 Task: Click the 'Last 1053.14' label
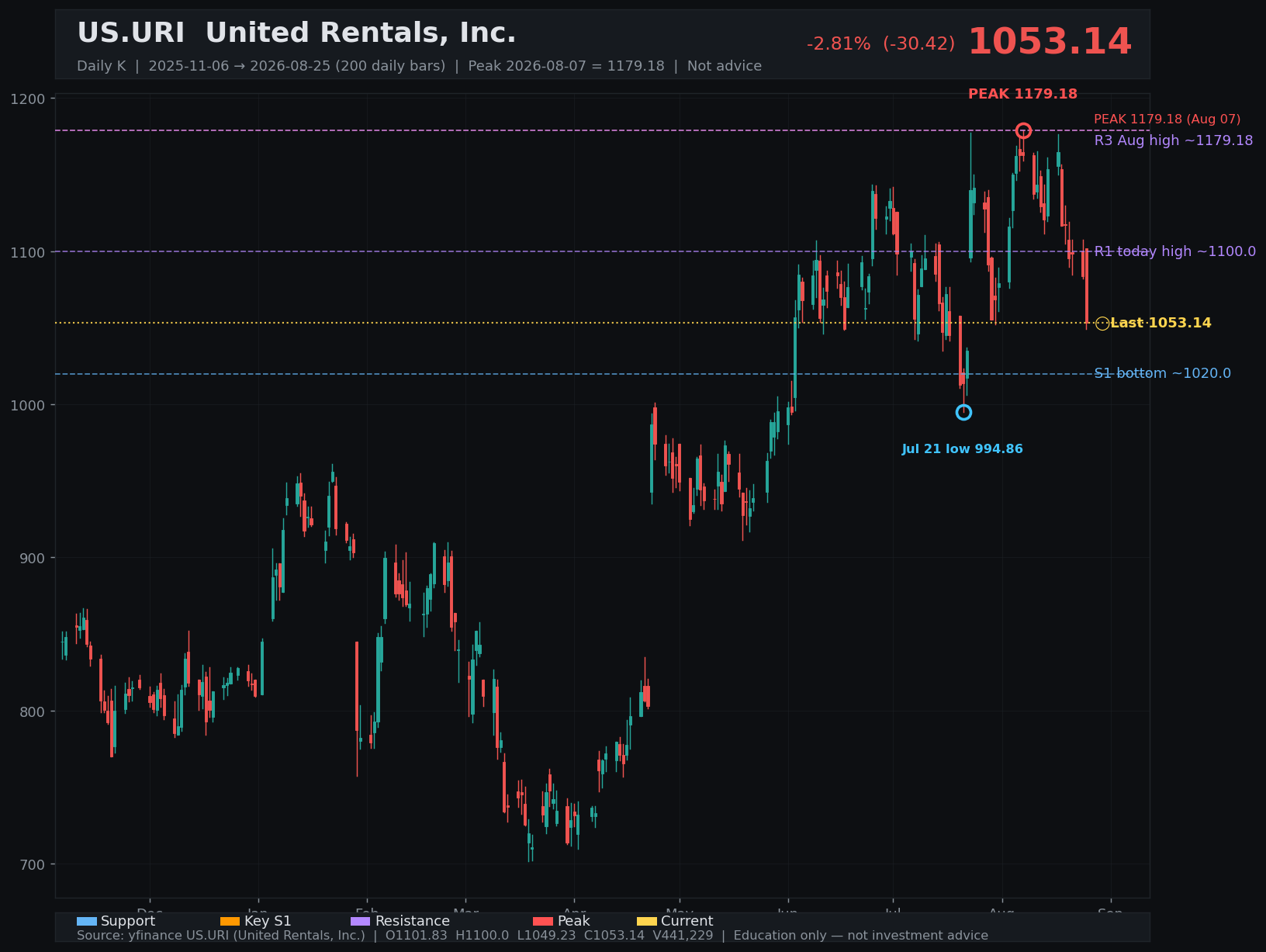pos(1160,323)
